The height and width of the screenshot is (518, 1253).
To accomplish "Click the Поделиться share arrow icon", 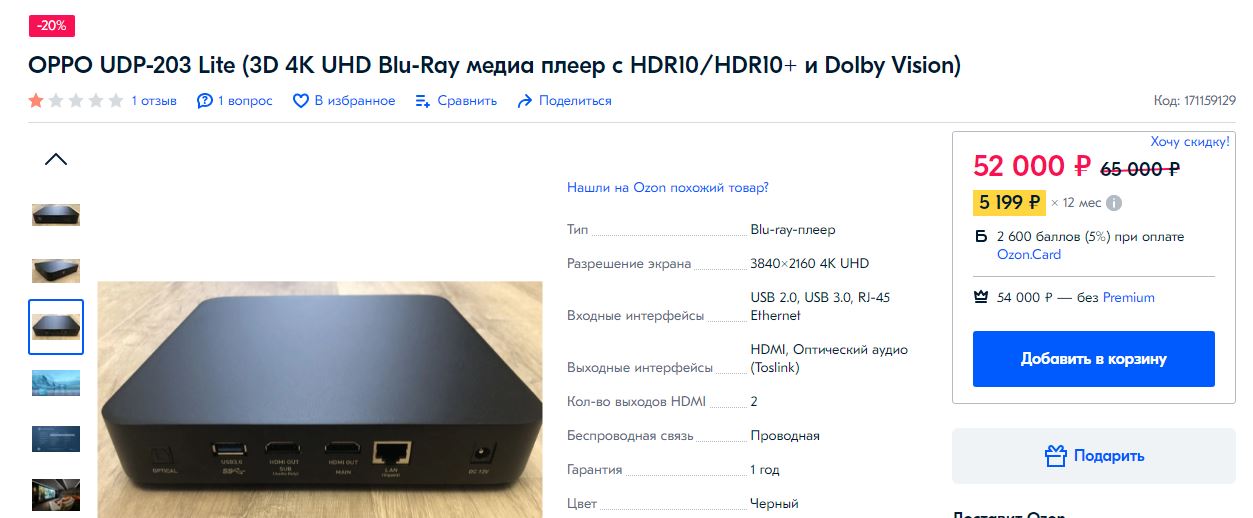I will 525,101.
